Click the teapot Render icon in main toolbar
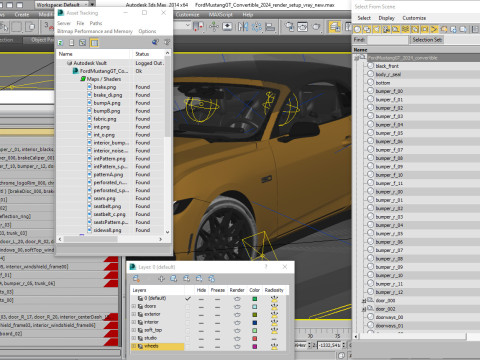The width and height of the screenshot is (480, 360). click(316, 27)
